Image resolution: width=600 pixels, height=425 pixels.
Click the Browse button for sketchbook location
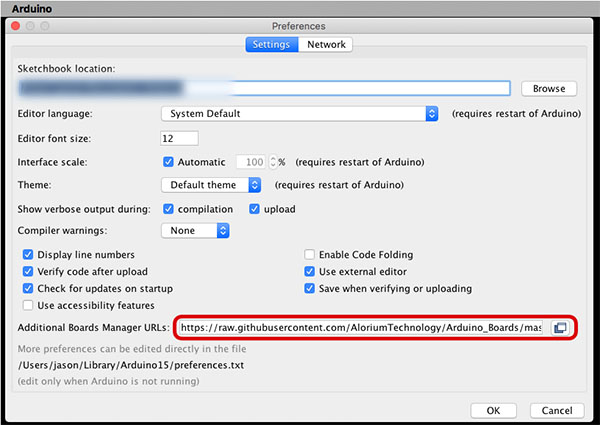[549, 89]
